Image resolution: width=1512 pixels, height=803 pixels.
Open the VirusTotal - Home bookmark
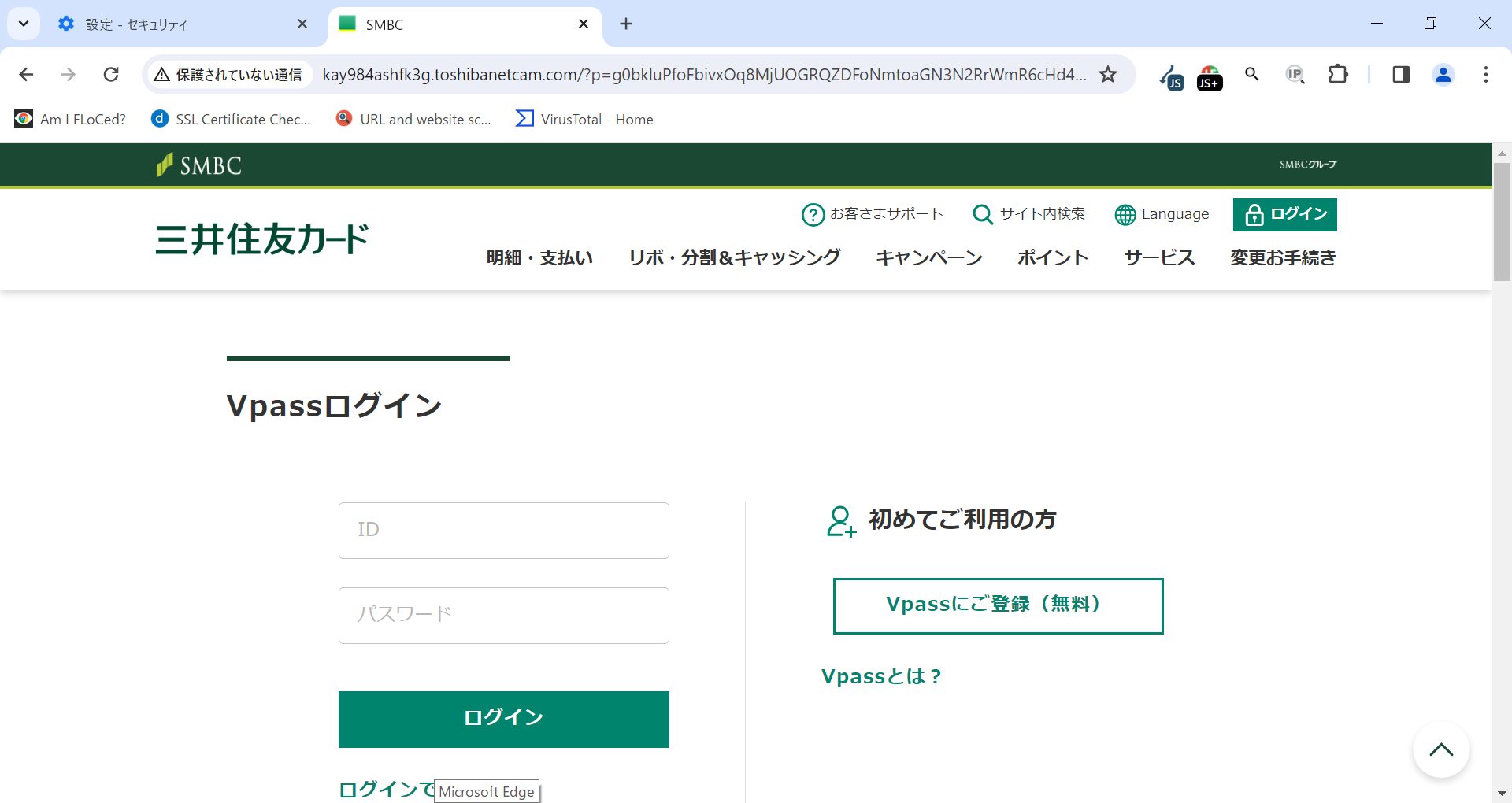click(x=584, y=119)
